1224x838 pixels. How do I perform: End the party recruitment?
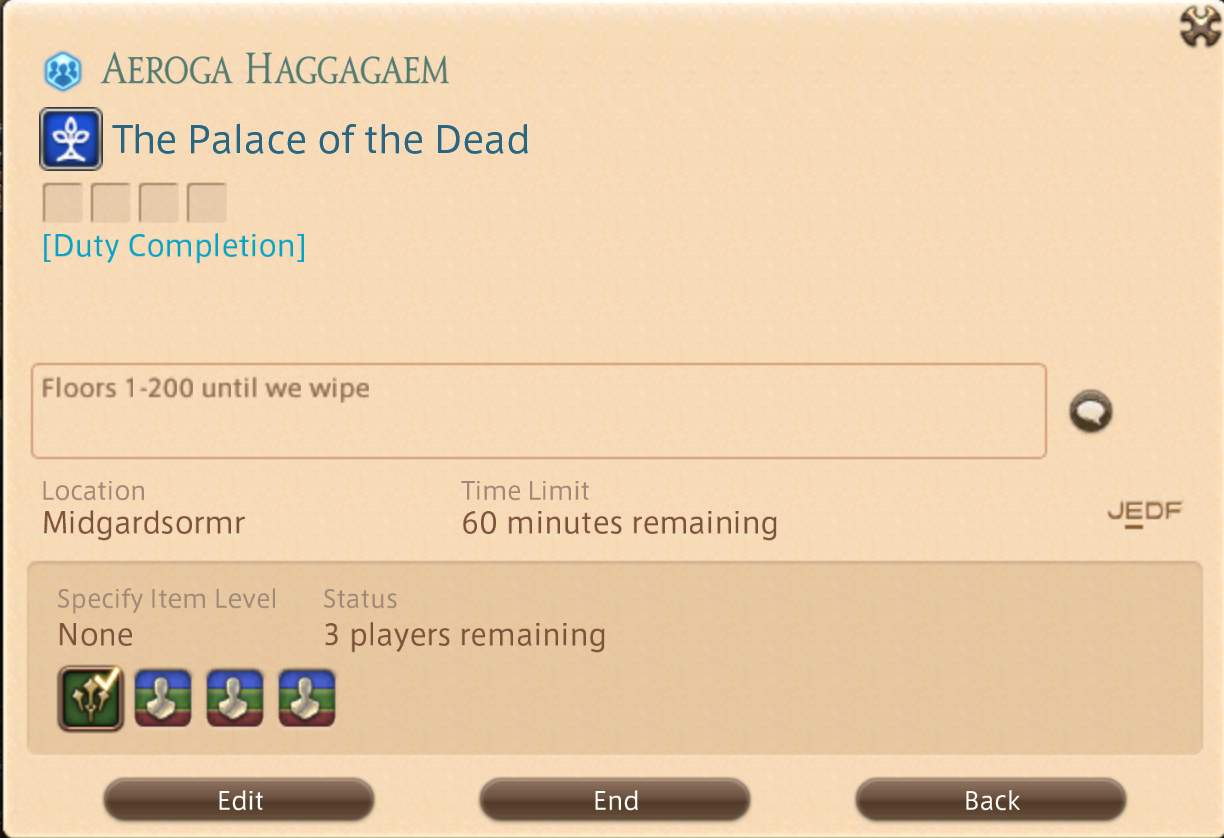click(x=615, y=800)
